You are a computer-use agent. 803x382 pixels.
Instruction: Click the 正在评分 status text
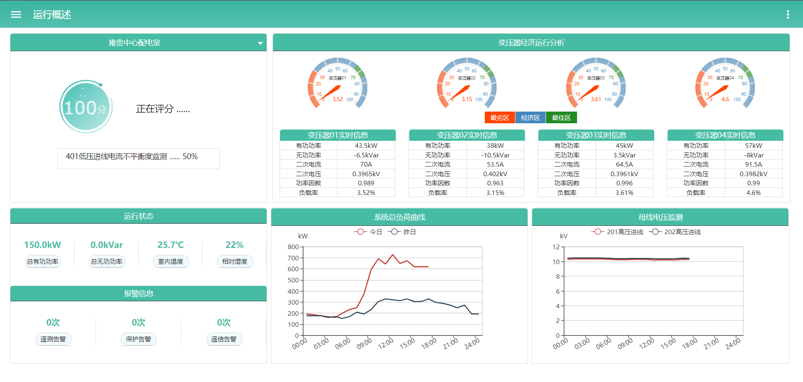click(163, 109)
